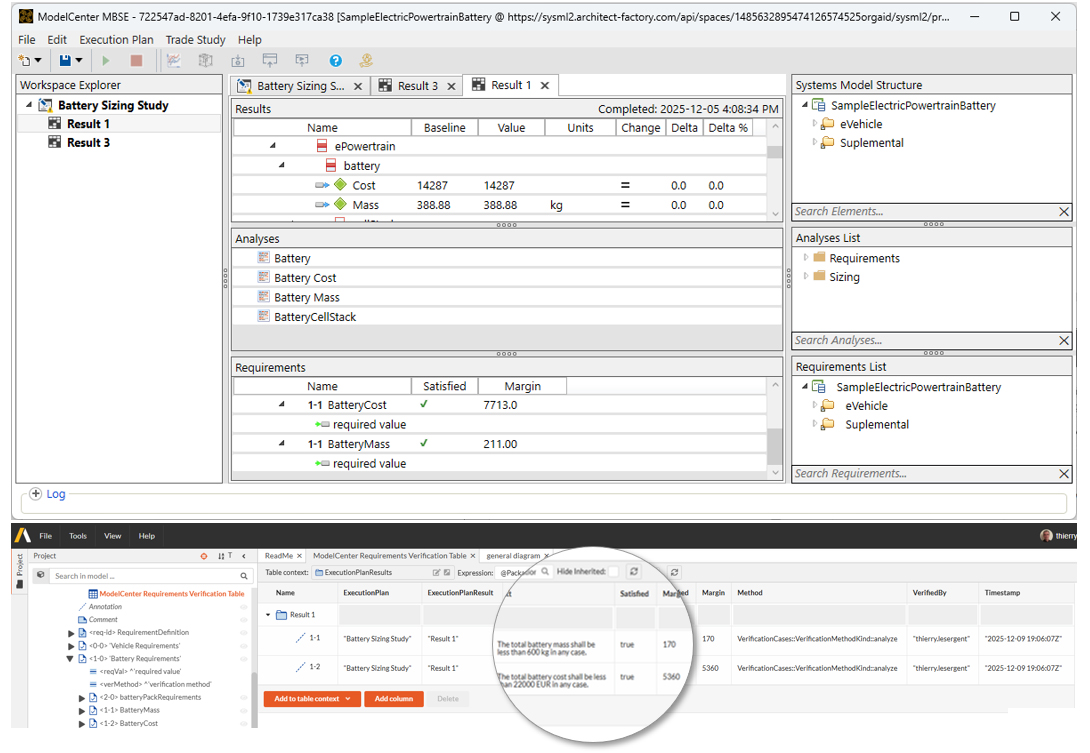Open the Trade Study menu
Screen dimensions: 1090x753
coord(195,40)
